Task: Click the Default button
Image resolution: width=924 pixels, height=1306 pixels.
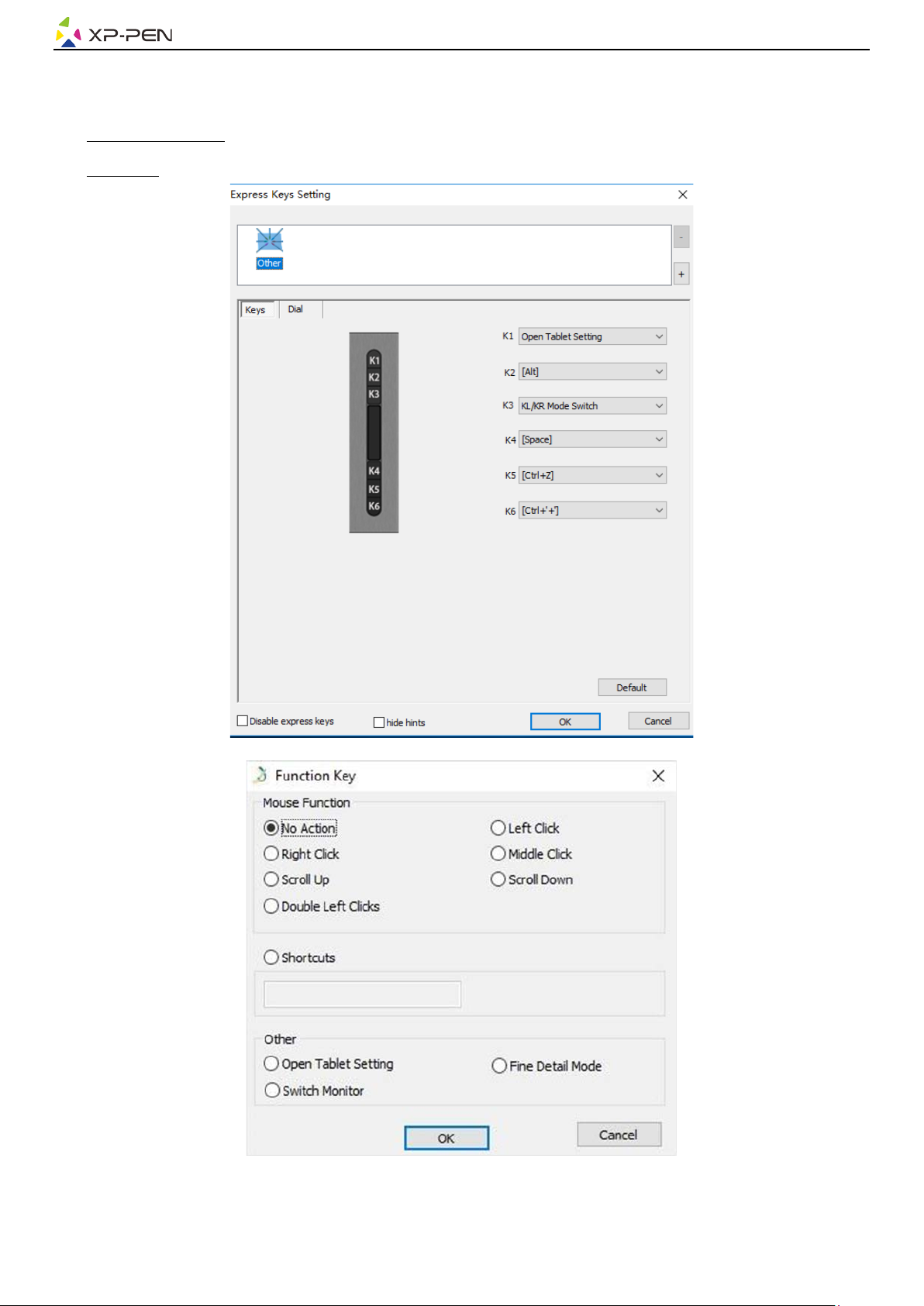Action: click(632, 687)
